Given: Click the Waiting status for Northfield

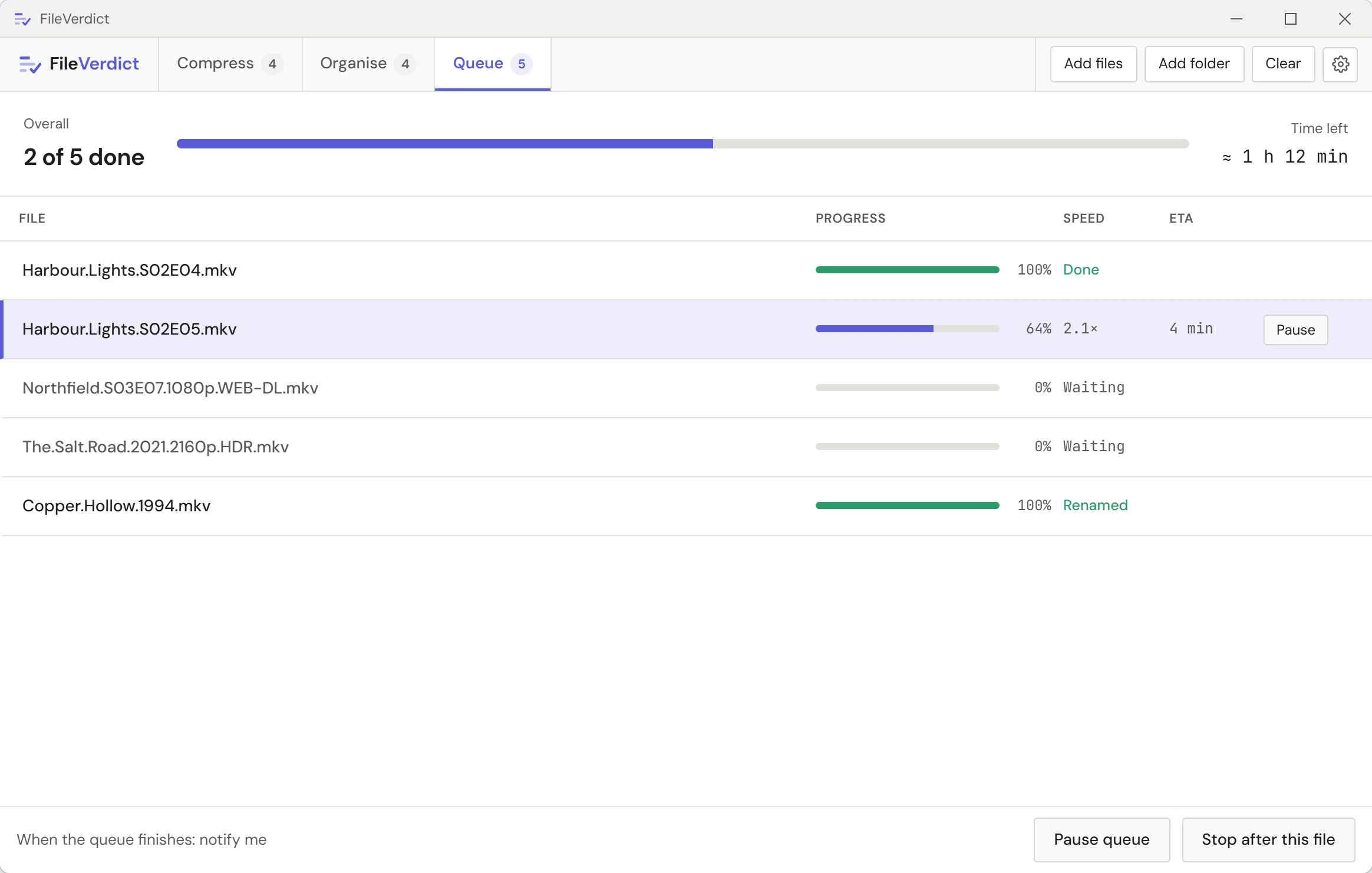Looking at the screenshot, I should pyautogui.click(x=1094, y=388).
